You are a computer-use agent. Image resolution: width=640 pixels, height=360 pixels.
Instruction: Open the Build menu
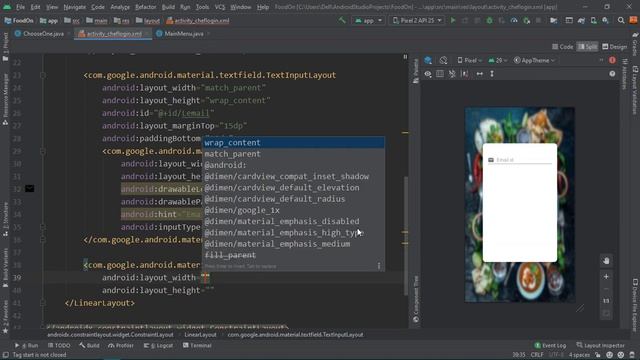(x=168, y=7)
